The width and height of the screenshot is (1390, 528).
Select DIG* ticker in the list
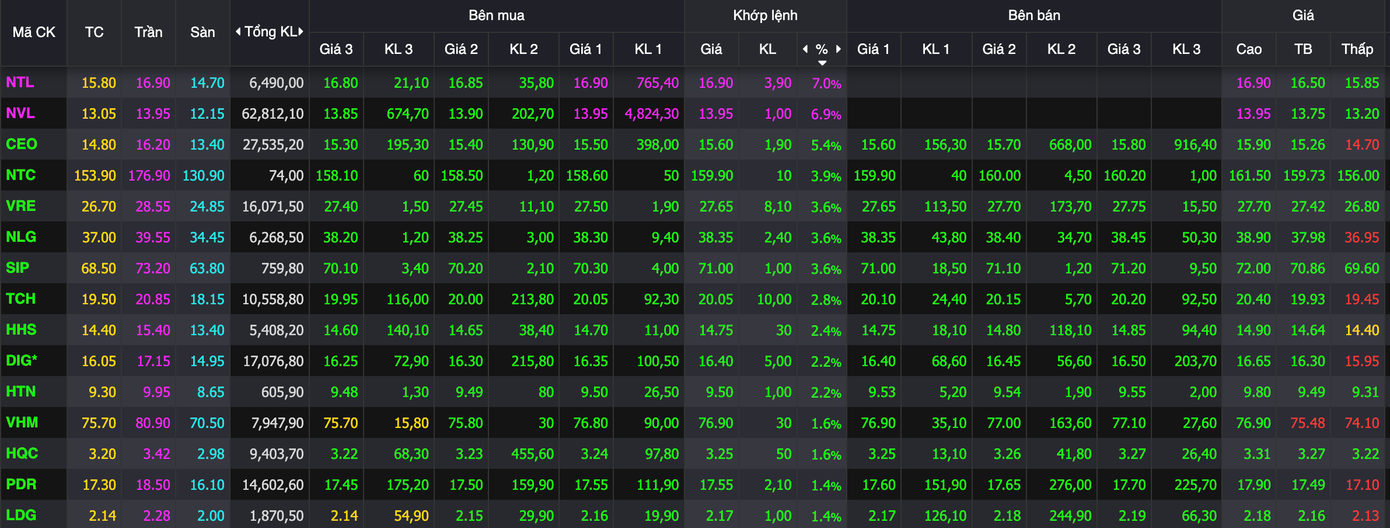pyautogui.click(x=22, y=361)
